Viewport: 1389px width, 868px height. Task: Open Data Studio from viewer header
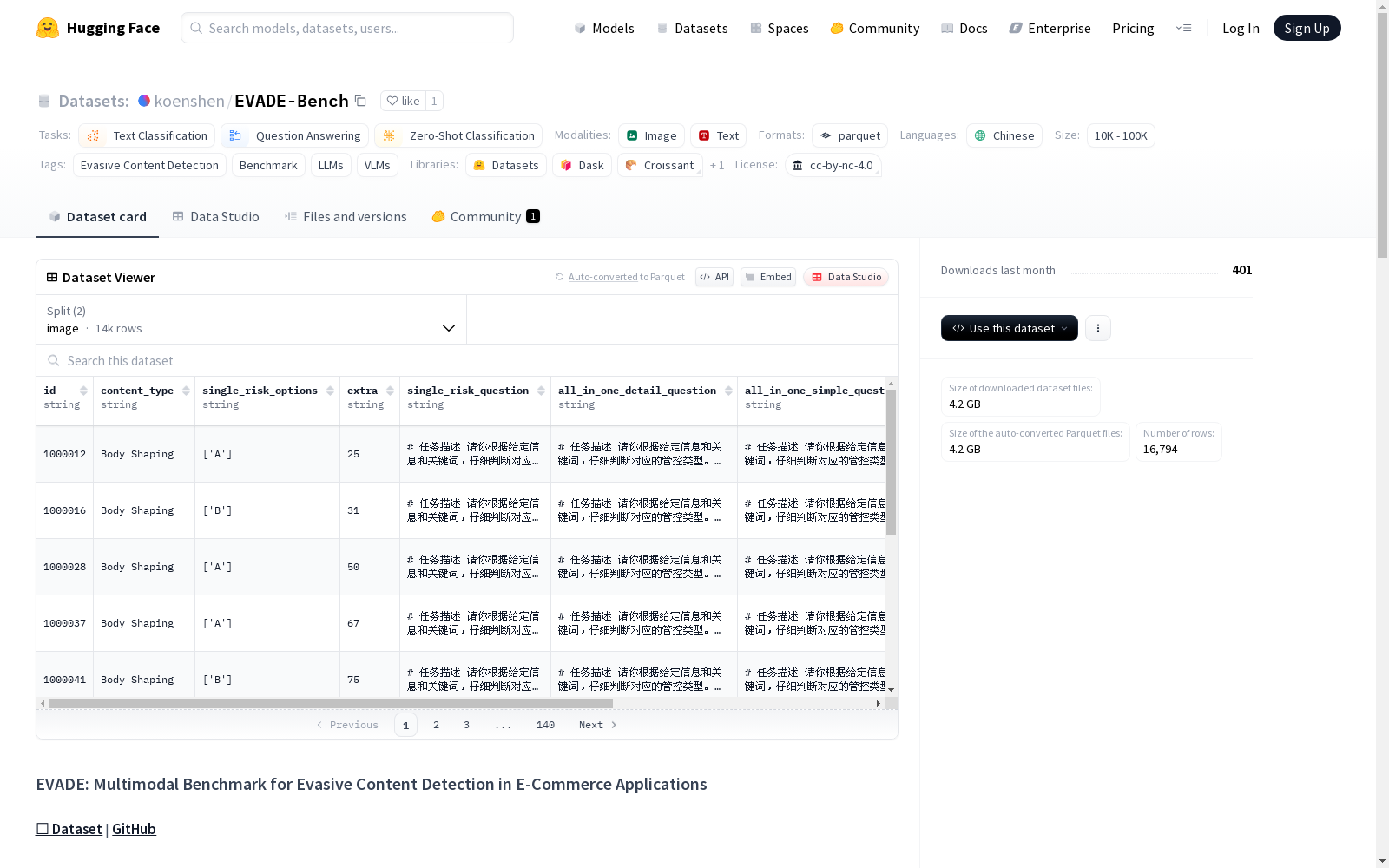pos(846,277)
